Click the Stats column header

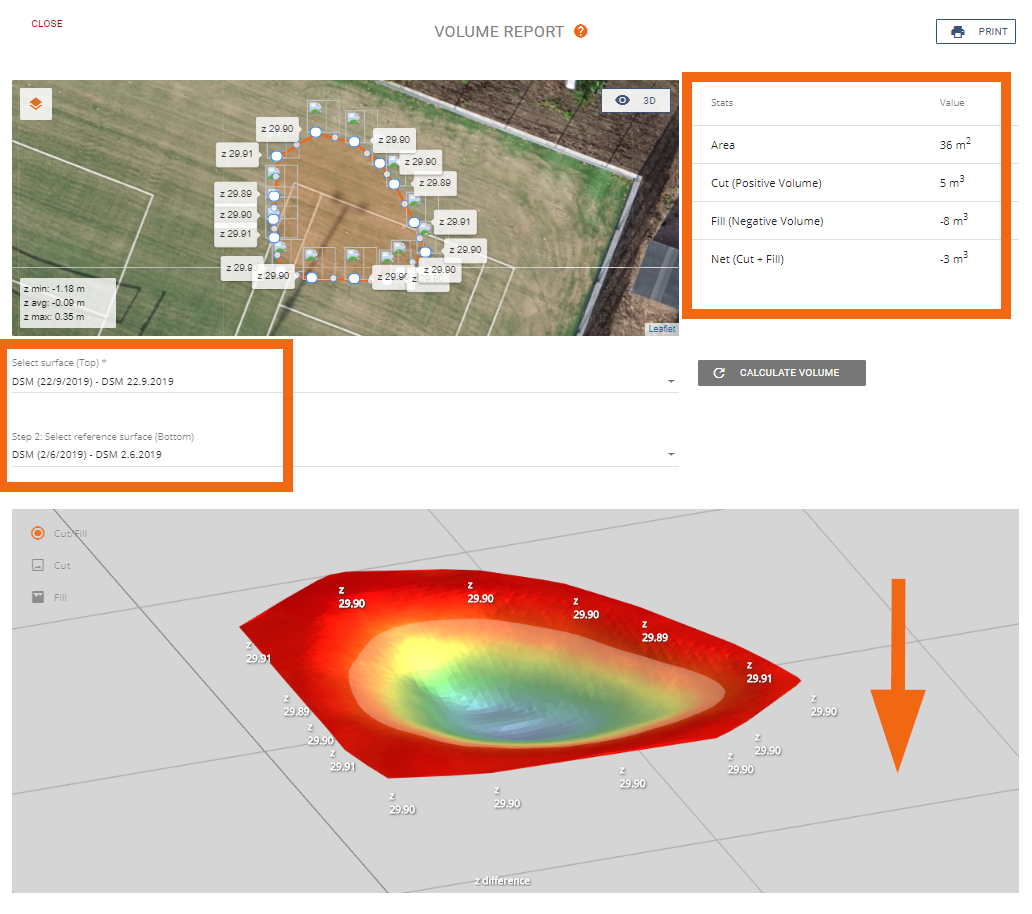(722, 103)
